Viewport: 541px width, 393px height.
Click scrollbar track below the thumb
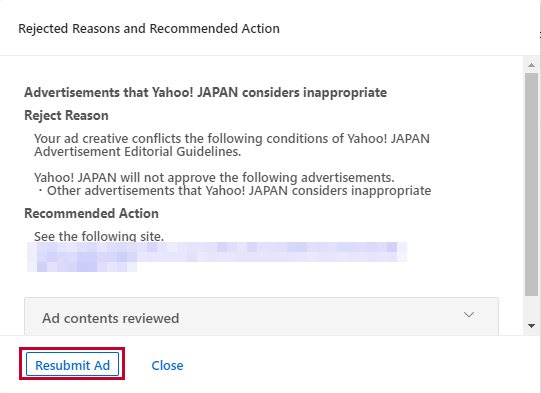coord(531,308)
